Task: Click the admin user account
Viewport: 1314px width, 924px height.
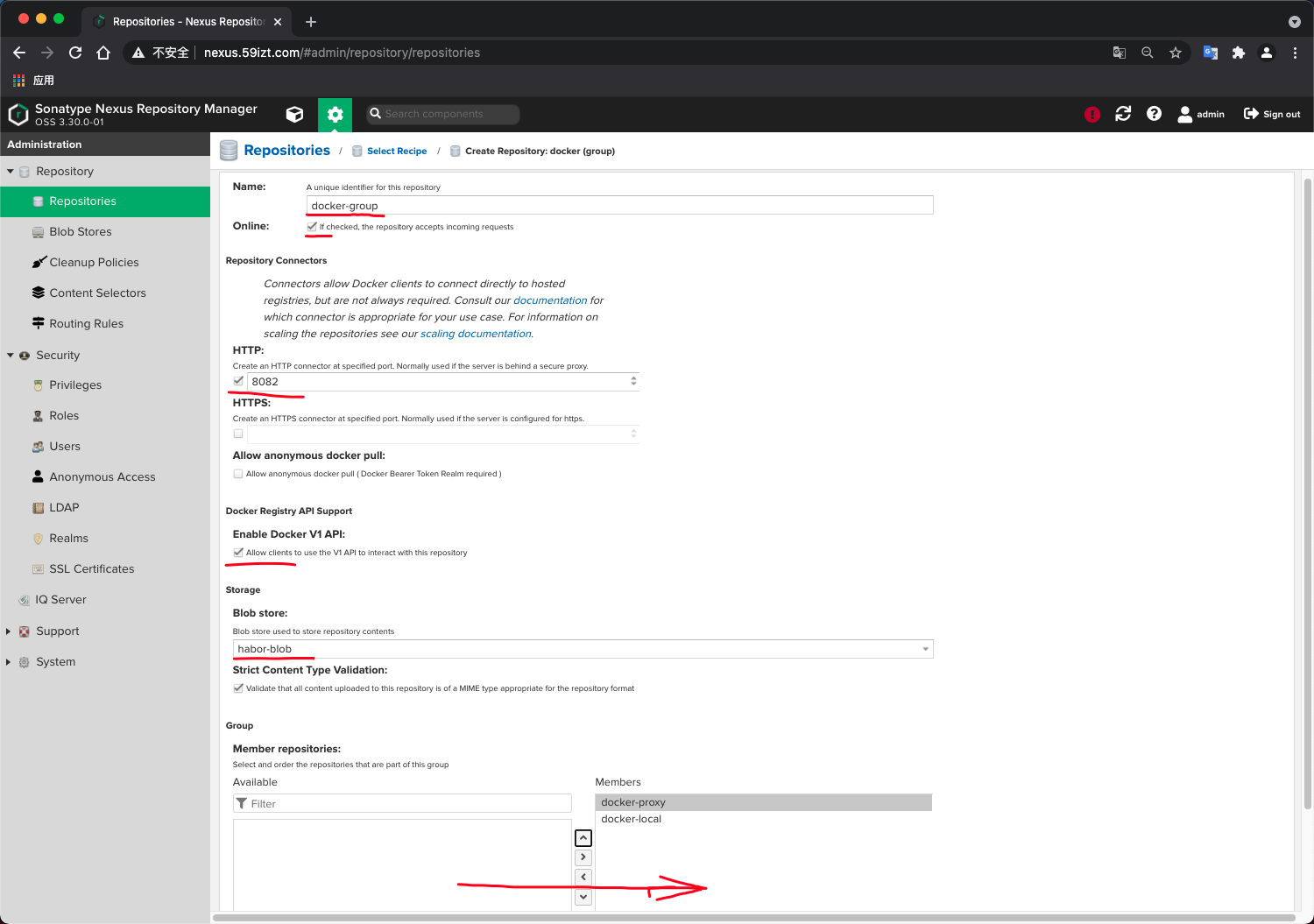Action: coord(1201,114)
